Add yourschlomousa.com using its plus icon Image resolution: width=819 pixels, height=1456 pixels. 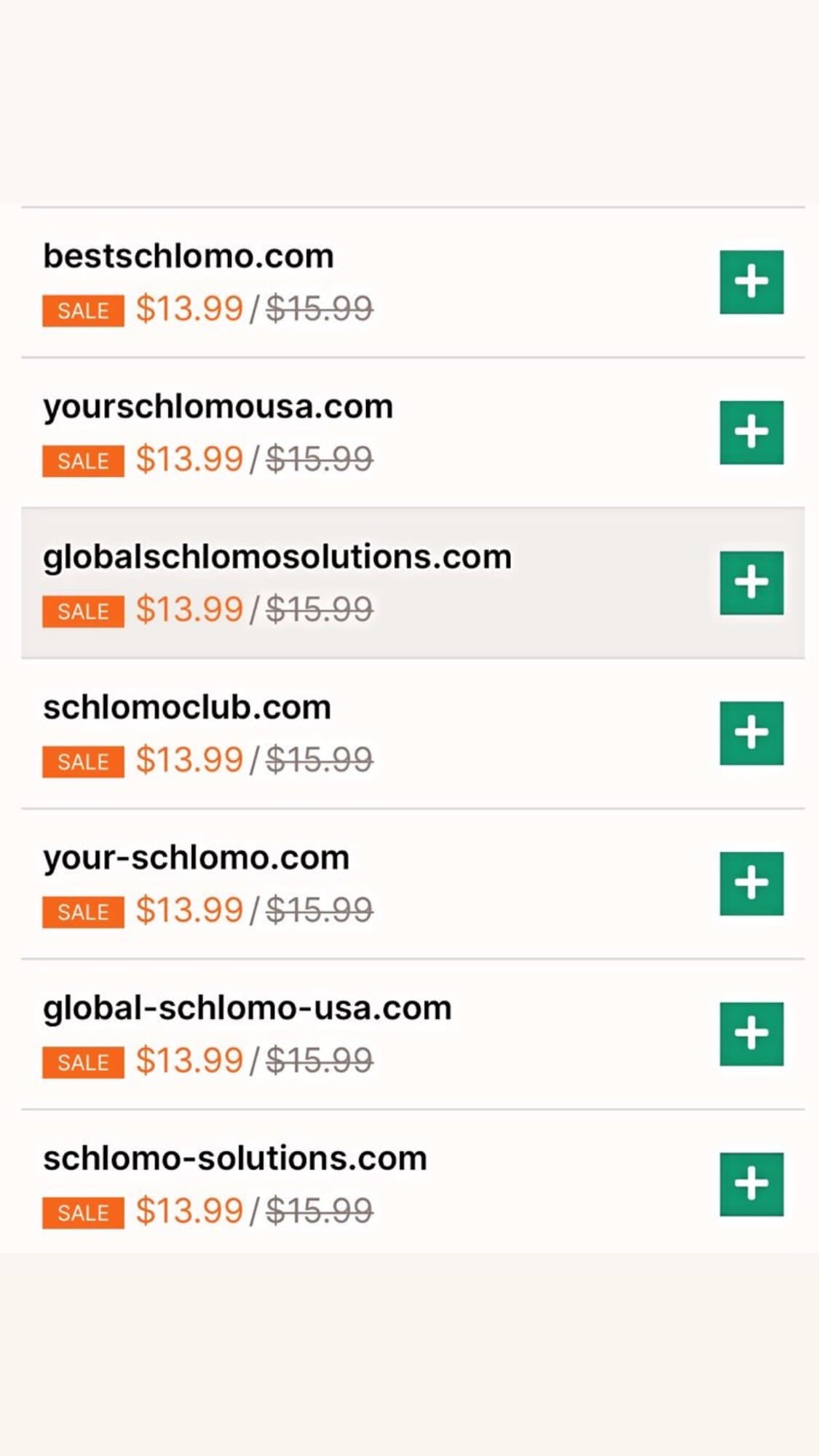(751, 432)
